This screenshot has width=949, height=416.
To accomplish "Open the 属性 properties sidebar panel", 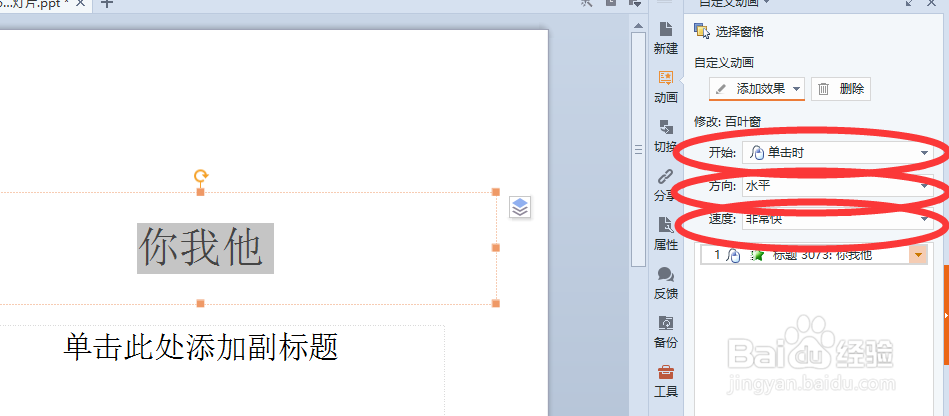I will [x=666, y=234].
